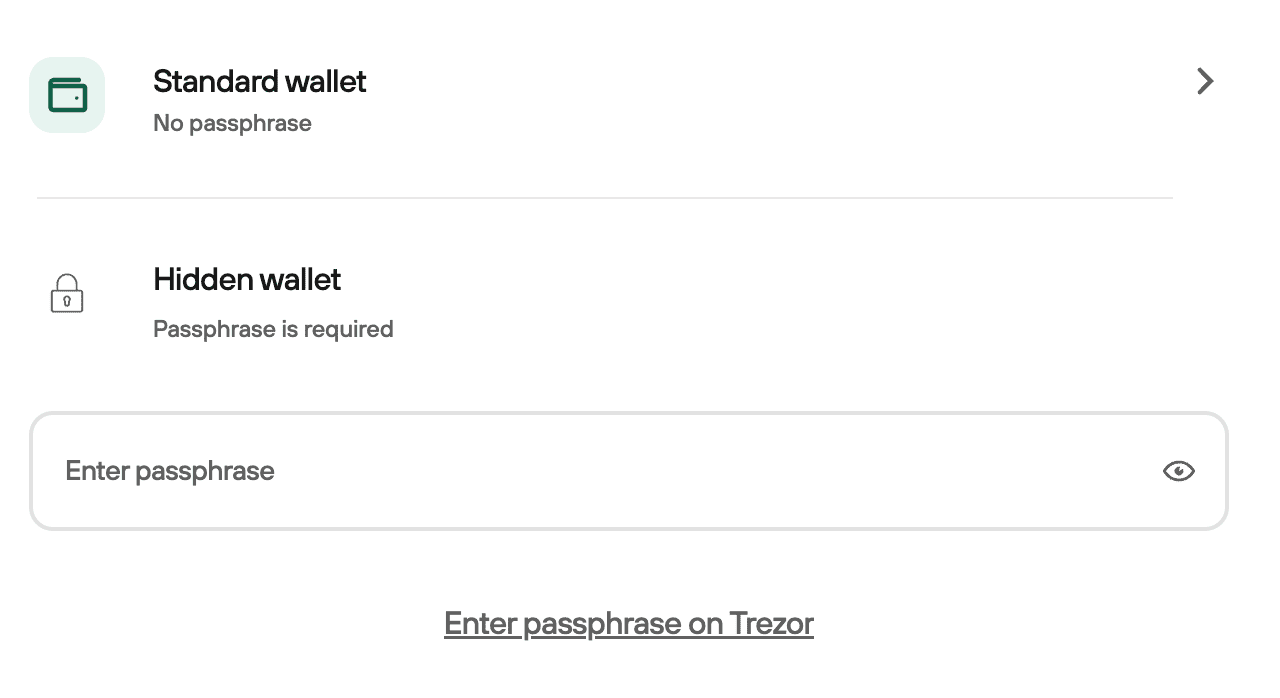Click the 'Passphrase is required' text
The width and height of the screenshot is (1280, 698).
[x=273, y=329]
